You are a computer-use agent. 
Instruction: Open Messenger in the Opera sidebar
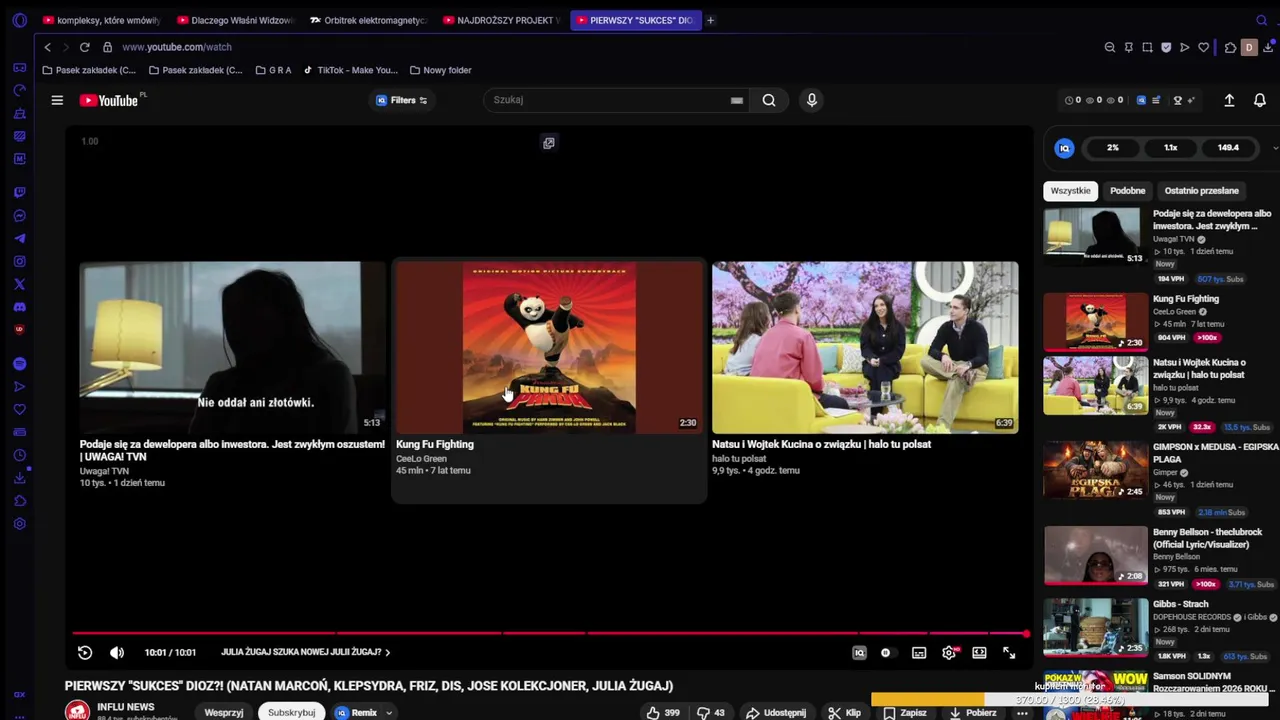(x=19, y=216)
